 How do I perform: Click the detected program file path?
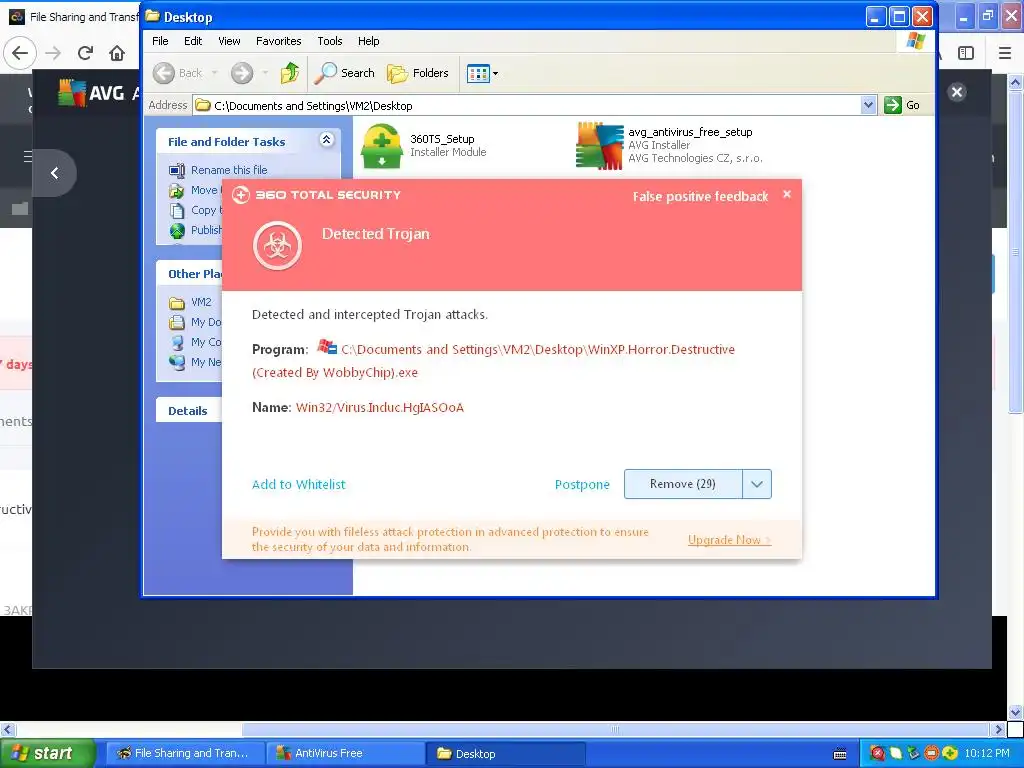coord(493,360)
